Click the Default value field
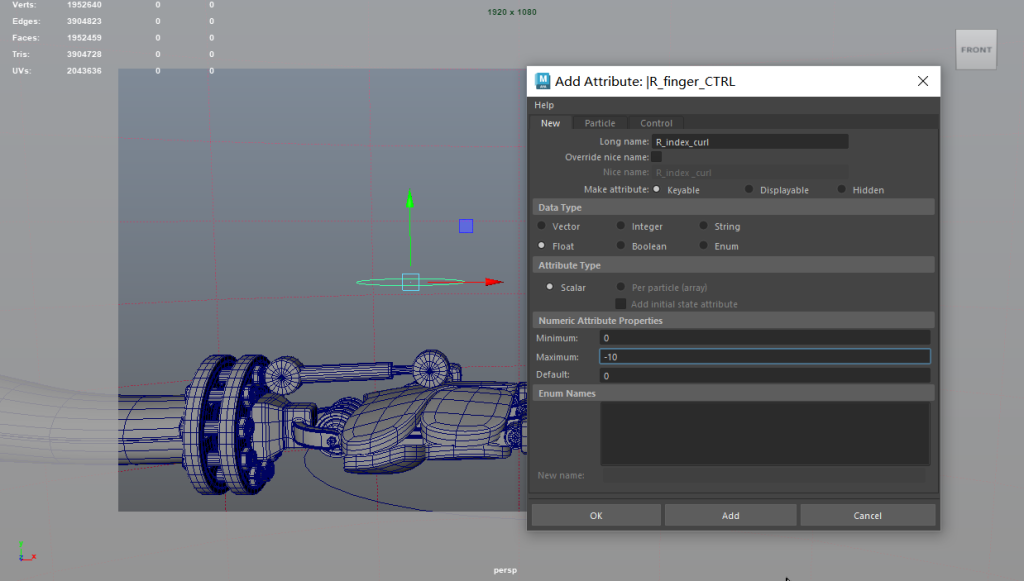Viewport: 1024px width, 581px height. point(765,375)
